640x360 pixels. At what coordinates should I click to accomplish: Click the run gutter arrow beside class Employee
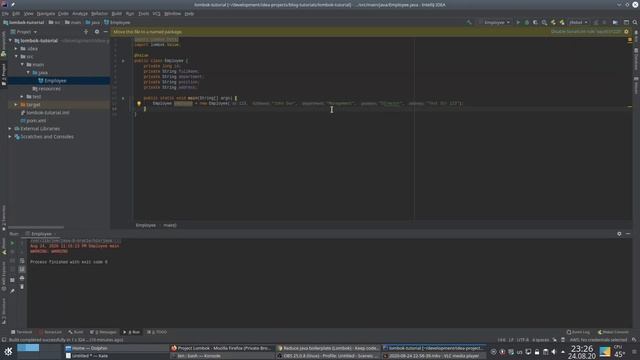point(123,61)
